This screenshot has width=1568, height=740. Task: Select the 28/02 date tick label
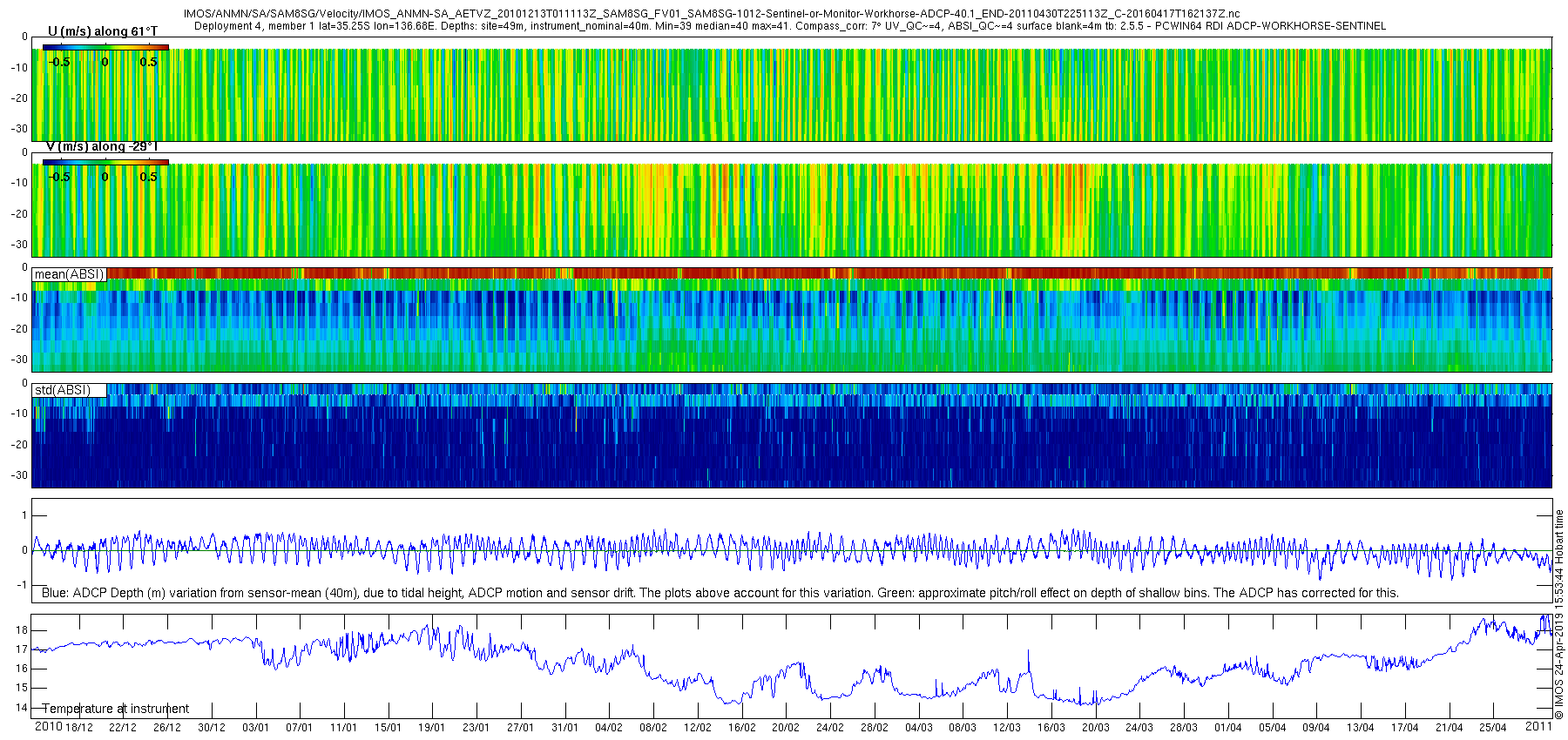[x=875, y=728]
